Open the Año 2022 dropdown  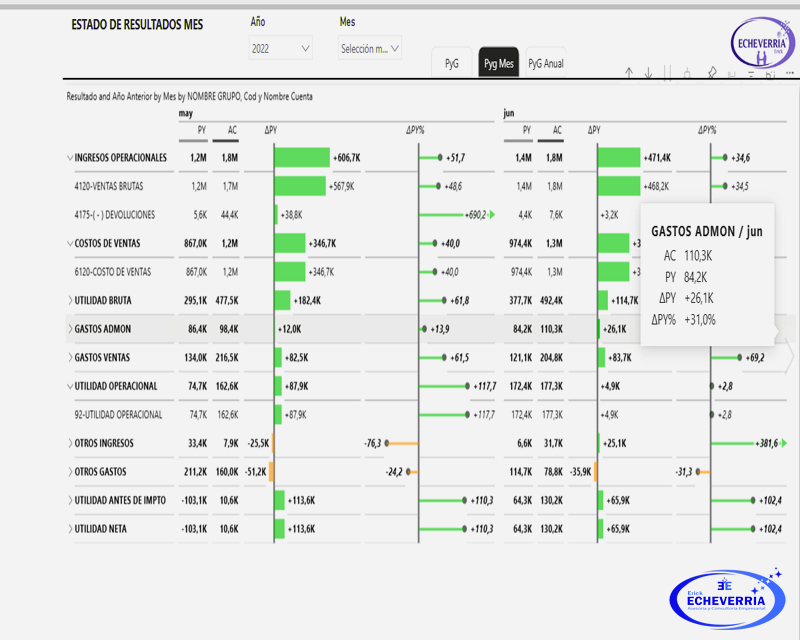tap(280, 48)
